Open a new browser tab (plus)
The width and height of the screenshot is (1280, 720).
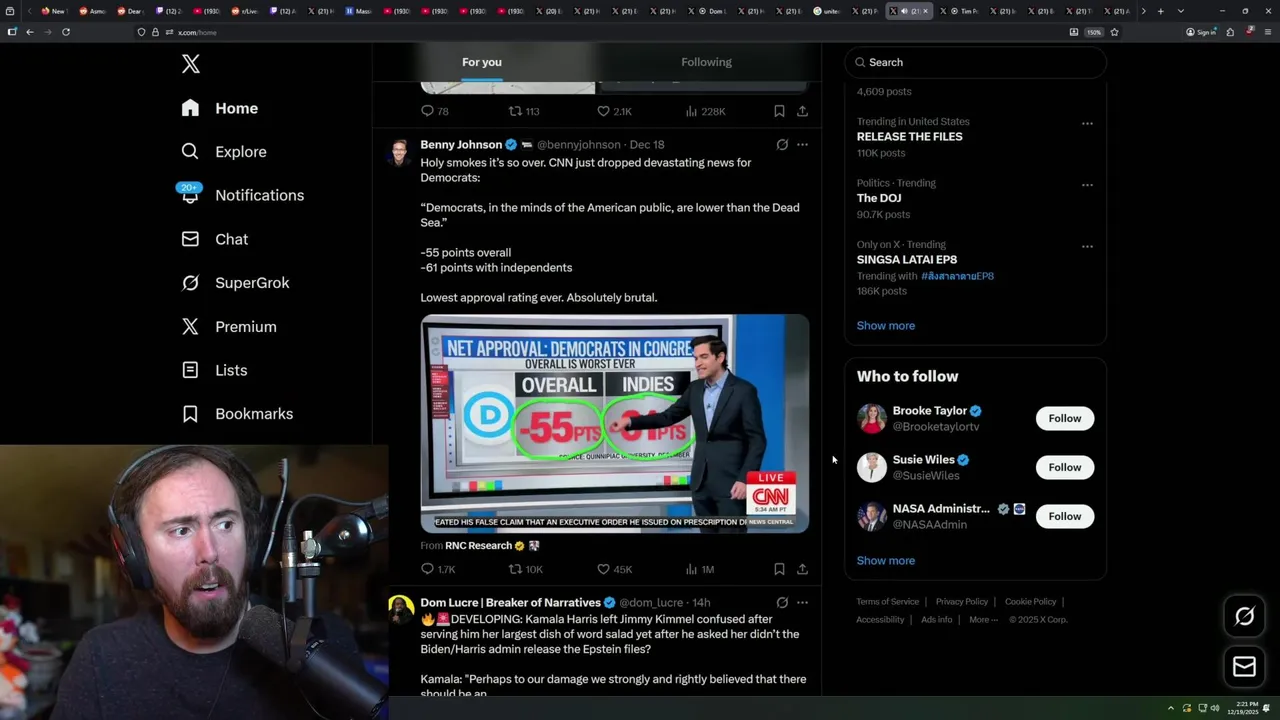(1160, 11)
